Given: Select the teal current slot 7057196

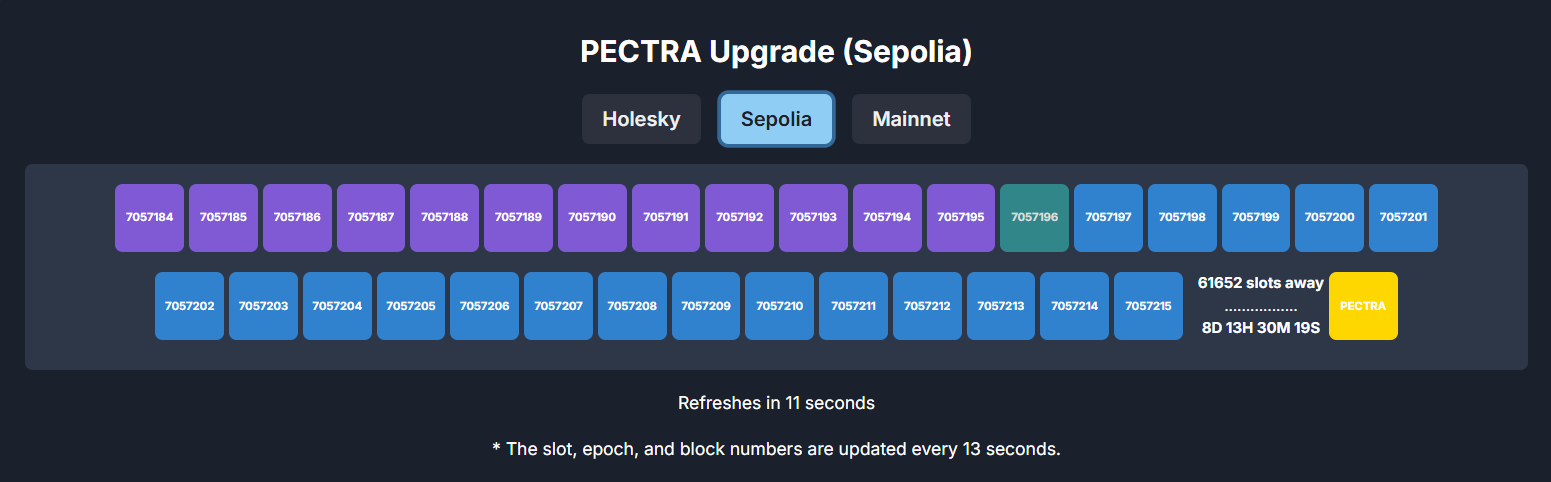Looking at the screenshot, I should (1034, 217).
